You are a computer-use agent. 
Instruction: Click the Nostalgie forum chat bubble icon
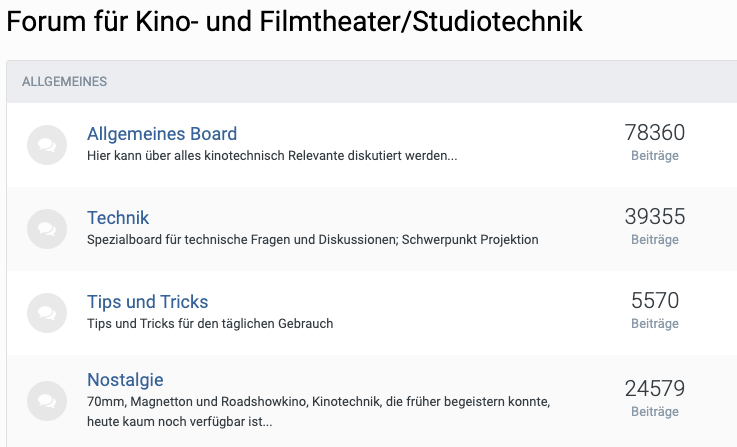coord(47,401)
